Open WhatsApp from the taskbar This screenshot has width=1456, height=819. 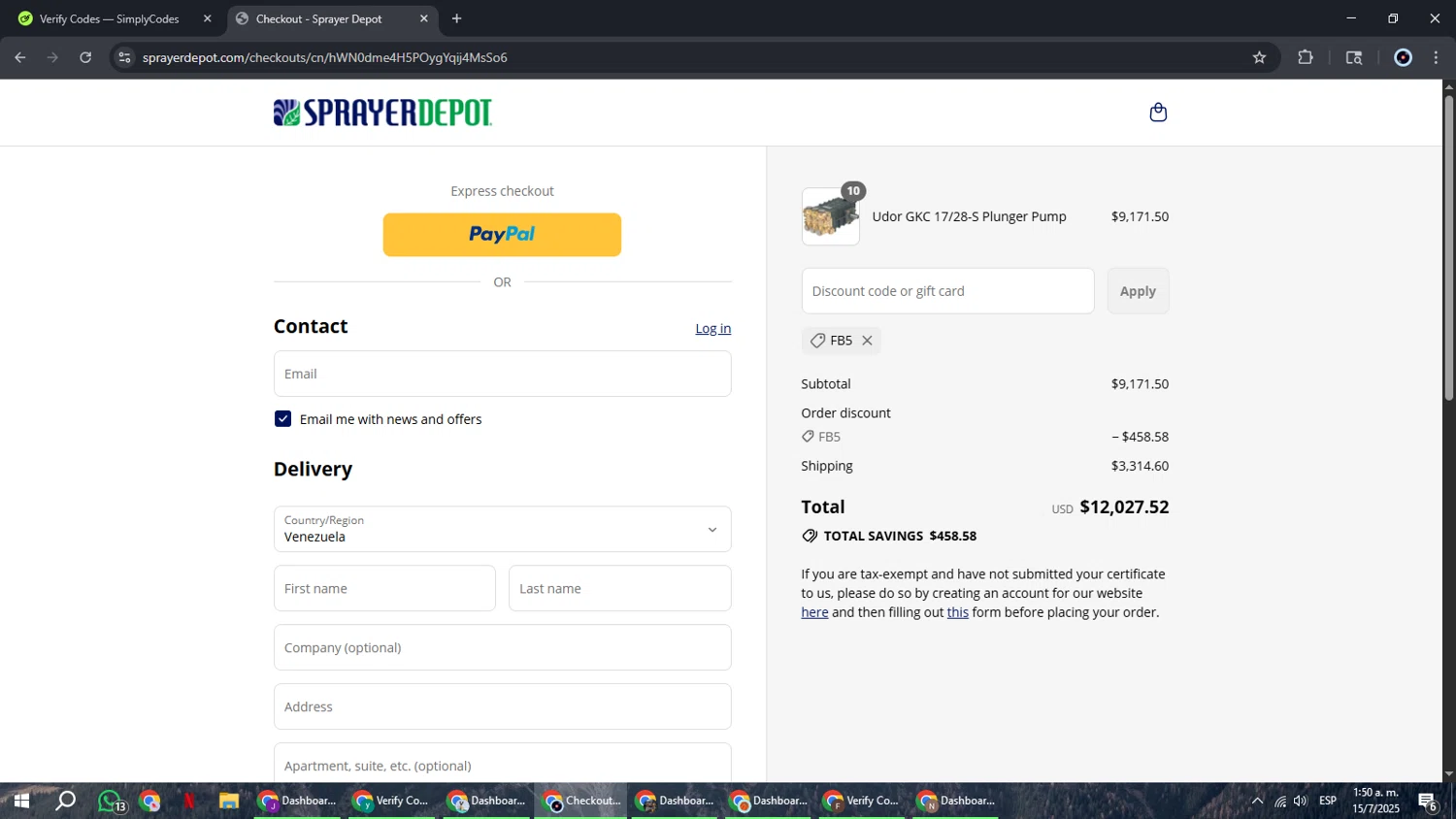[111, 802]
